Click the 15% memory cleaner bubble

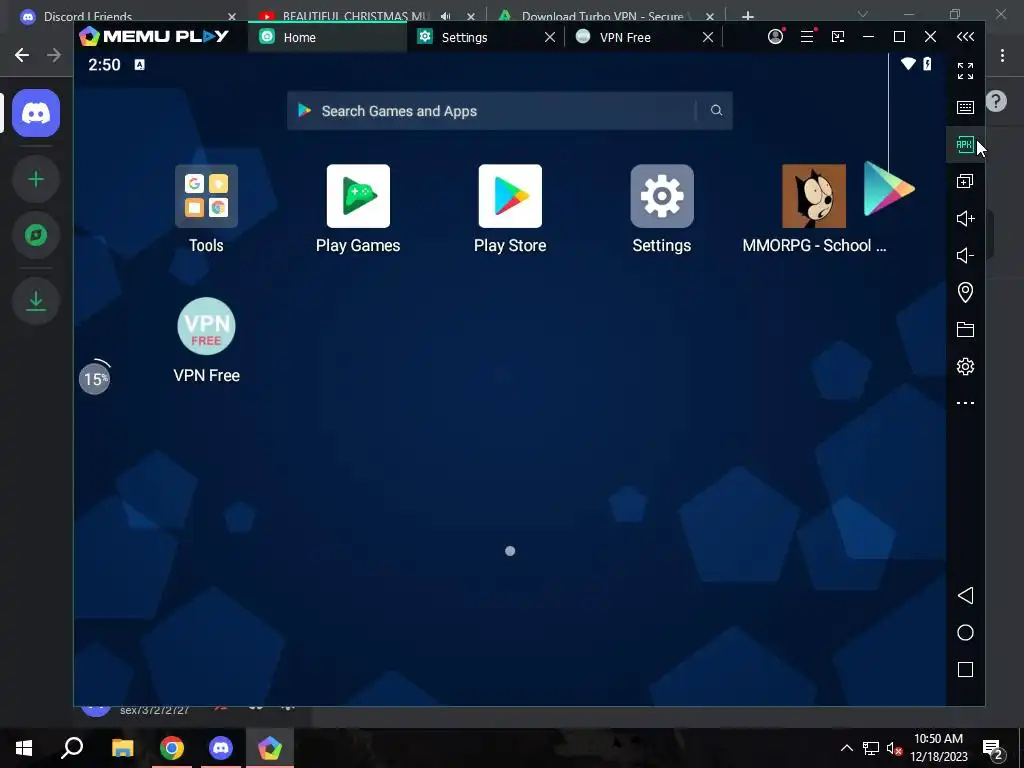(95, 378)
